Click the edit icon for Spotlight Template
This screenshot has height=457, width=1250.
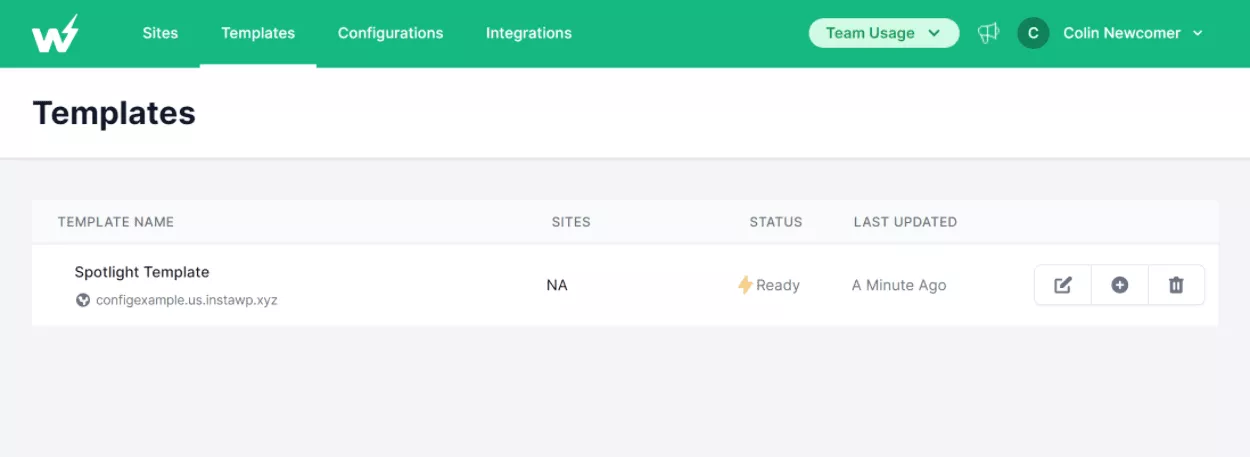point(1063,285)
